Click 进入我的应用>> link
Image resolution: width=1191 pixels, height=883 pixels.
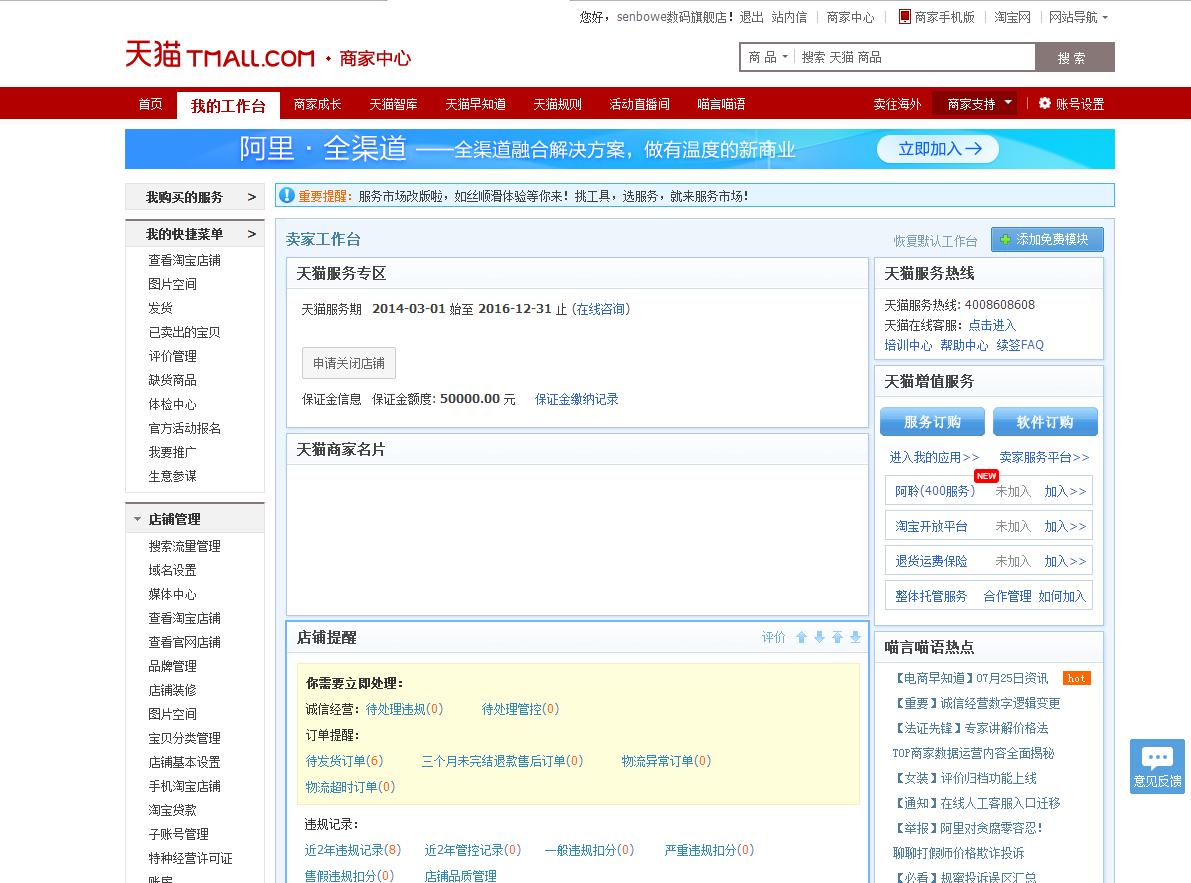934,457
